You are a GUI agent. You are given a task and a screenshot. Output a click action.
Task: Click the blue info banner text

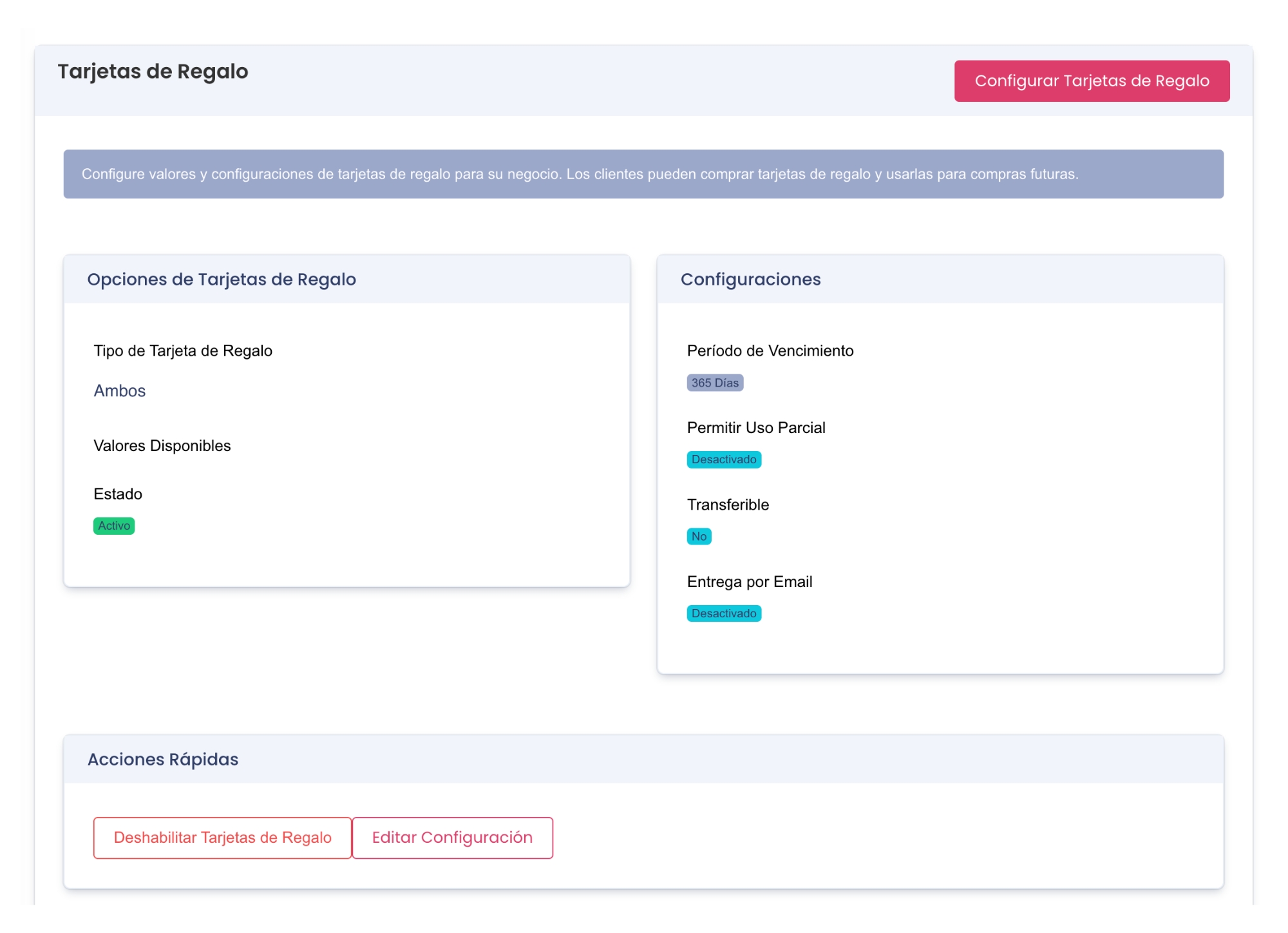[580, 174]
